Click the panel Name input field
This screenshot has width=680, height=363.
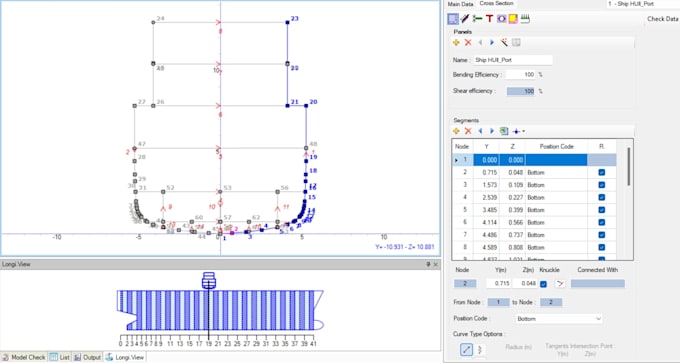[x=512, y=60]
